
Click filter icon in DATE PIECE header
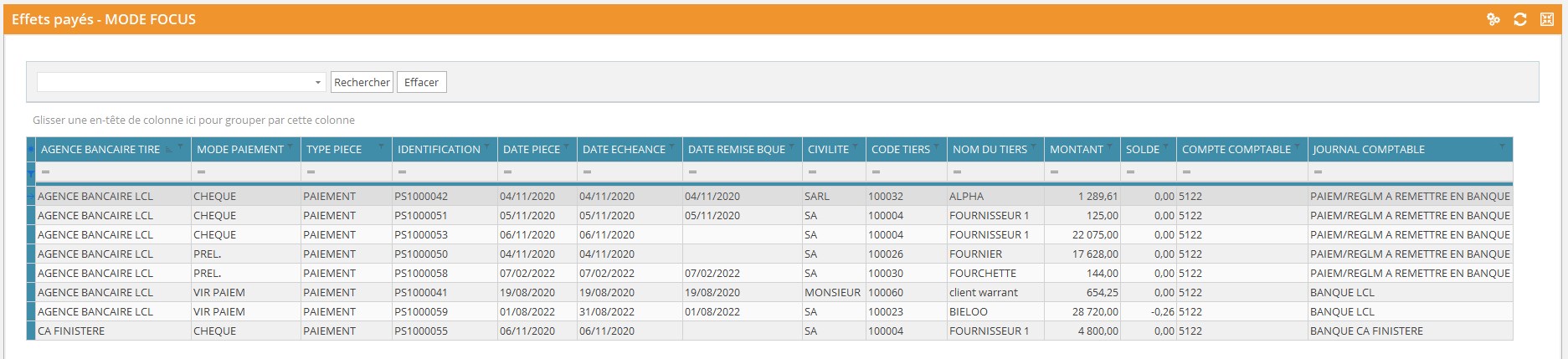tap(568, 146)
